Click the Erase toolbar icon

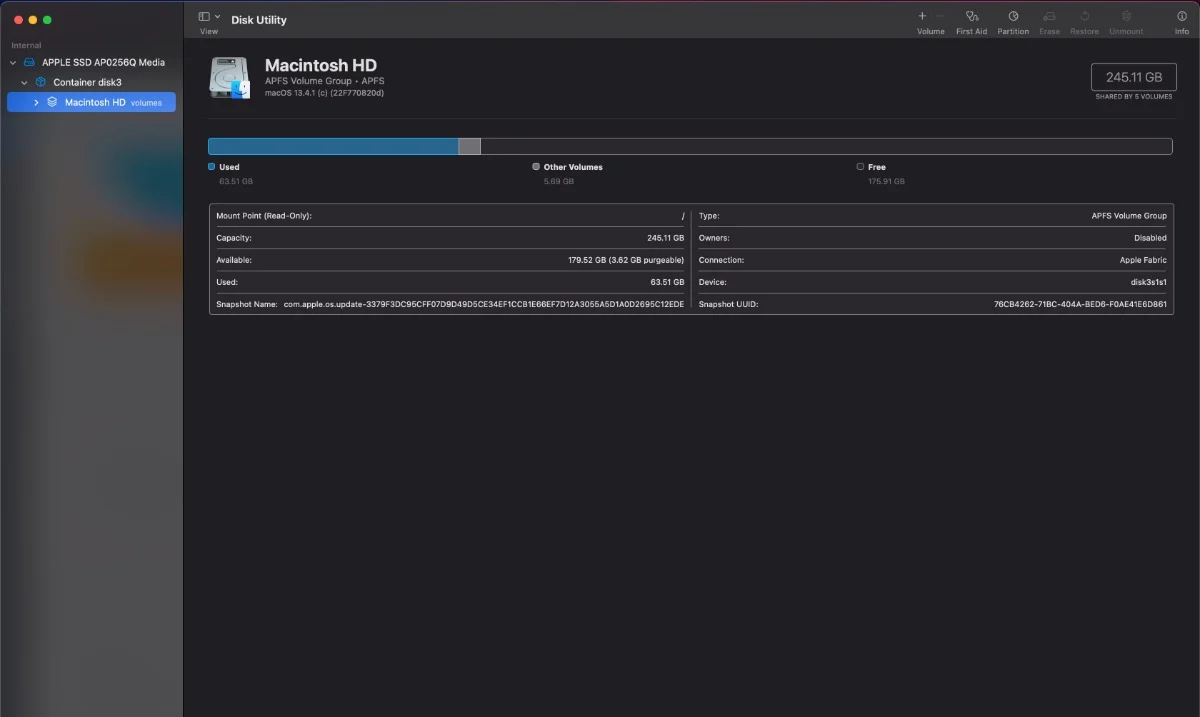pyautogui.click(x=1049, y=17)
